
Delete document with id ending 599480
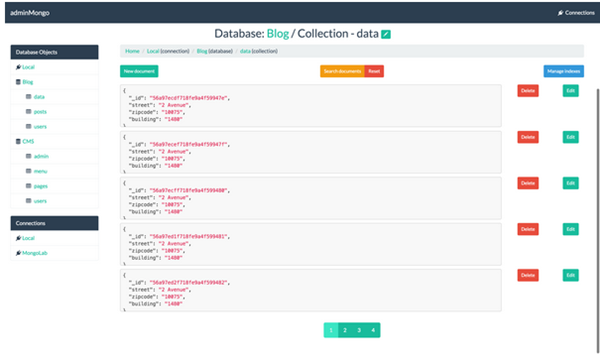click(528, 183)
